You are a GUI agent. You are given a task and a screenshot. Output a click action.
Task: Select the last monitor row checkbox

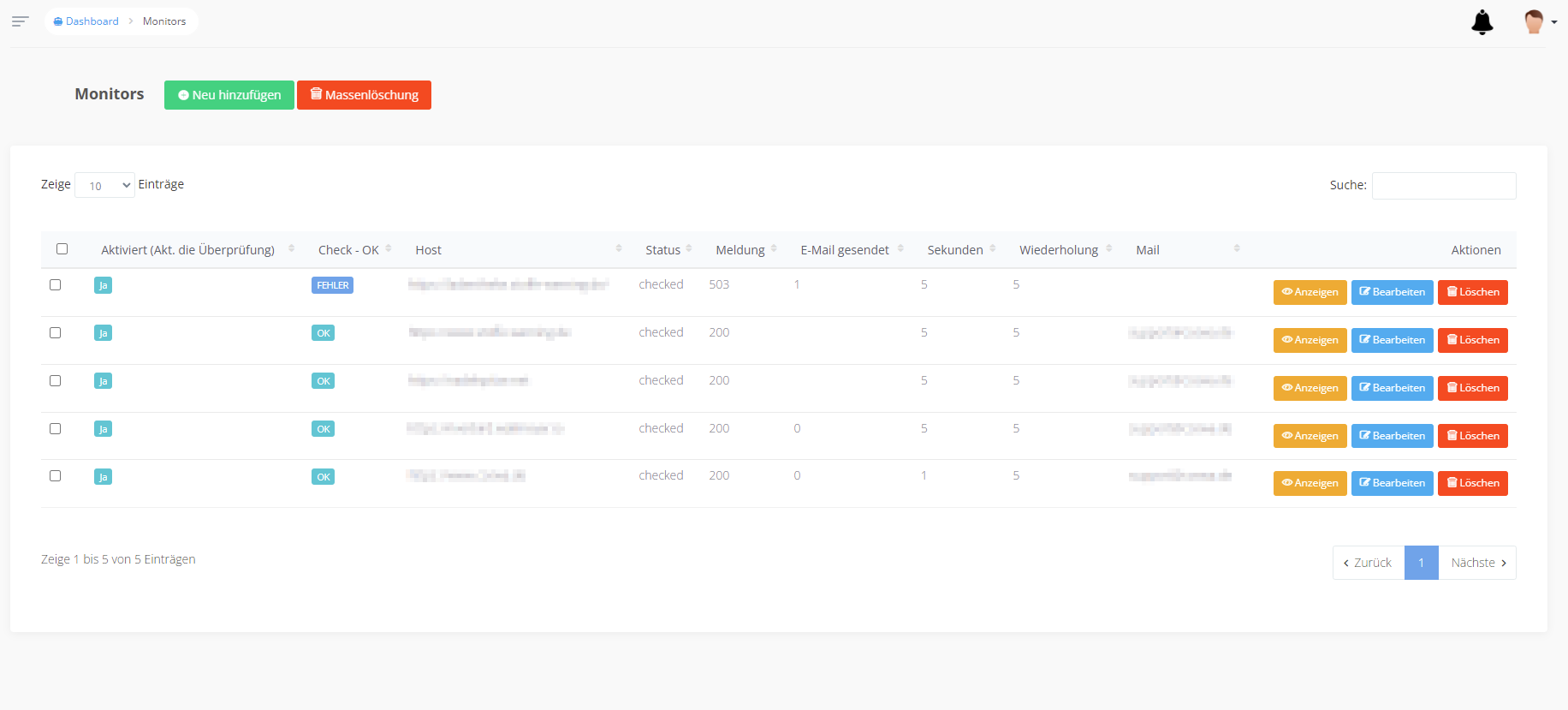(x=56, y=476)
